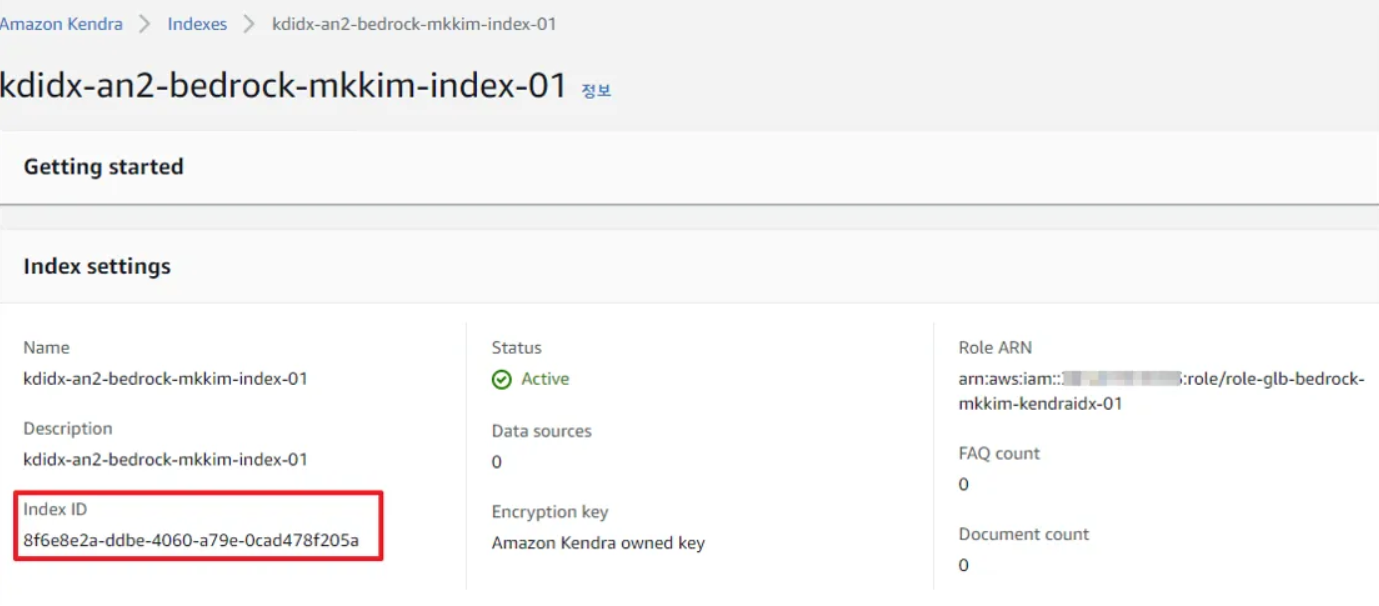
Task: Select the Name value kdidx-an2-bedrock-mkkim-index-01
Action: 166,379
